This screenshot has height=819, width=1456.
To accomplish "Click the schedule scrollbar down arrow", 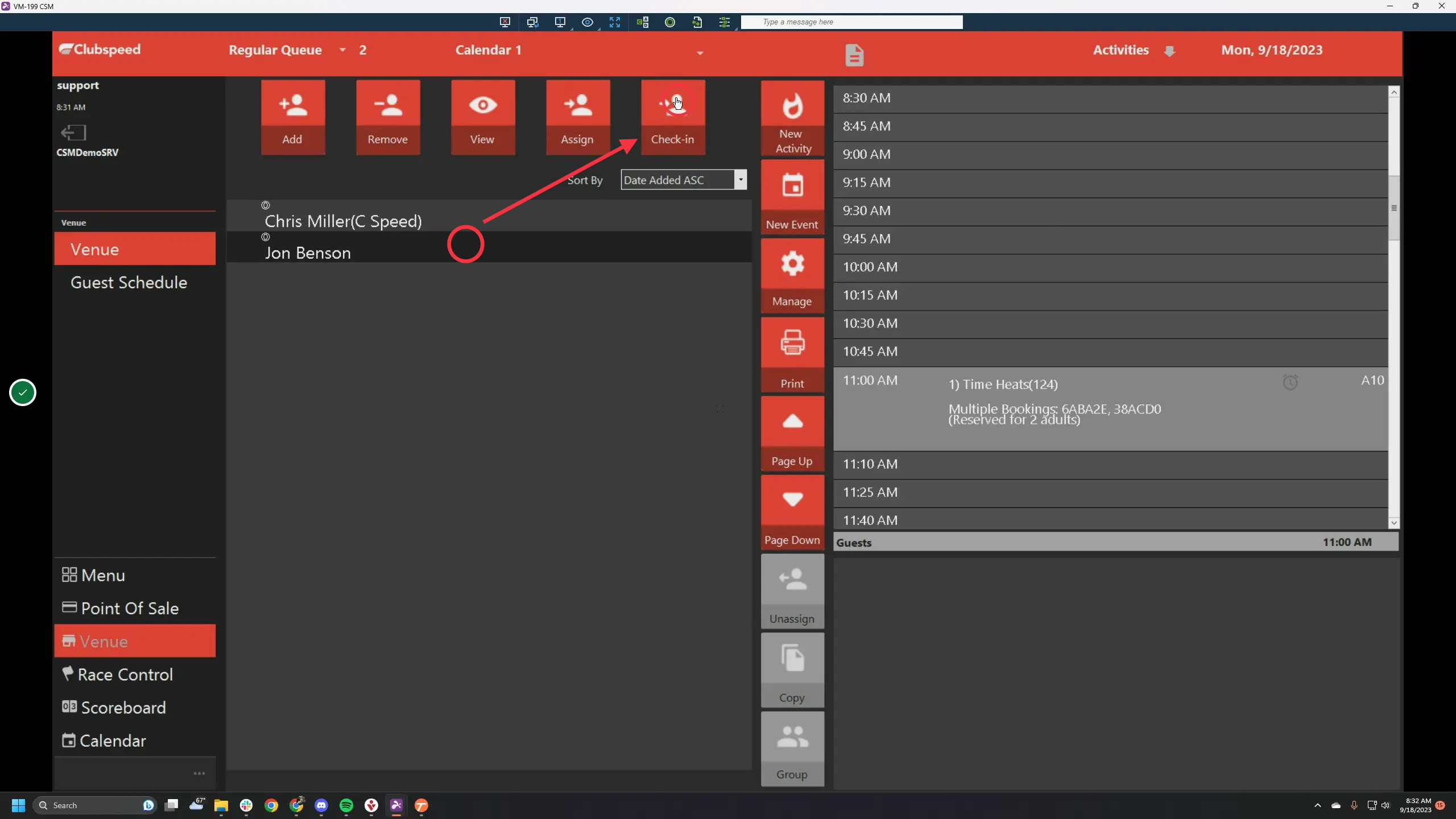I will tap(1393, 523).
